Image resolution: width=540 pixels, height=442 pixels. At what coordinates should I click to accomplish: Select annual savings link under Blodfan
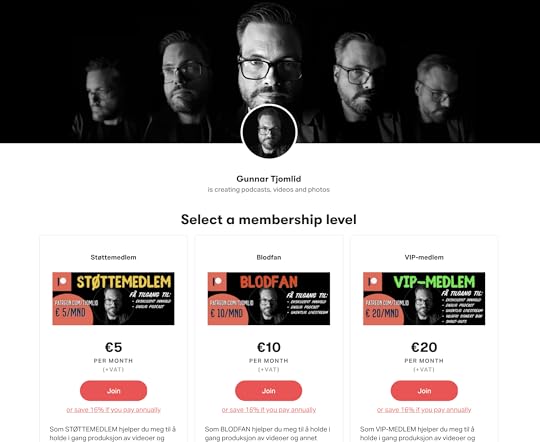click(x=269, y=410)
